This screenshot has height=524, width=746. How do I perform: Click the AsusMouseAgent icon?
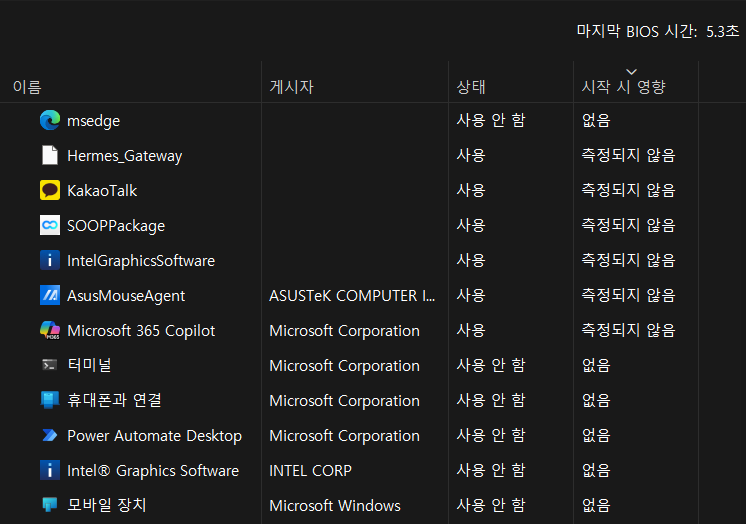pos(50,295)
